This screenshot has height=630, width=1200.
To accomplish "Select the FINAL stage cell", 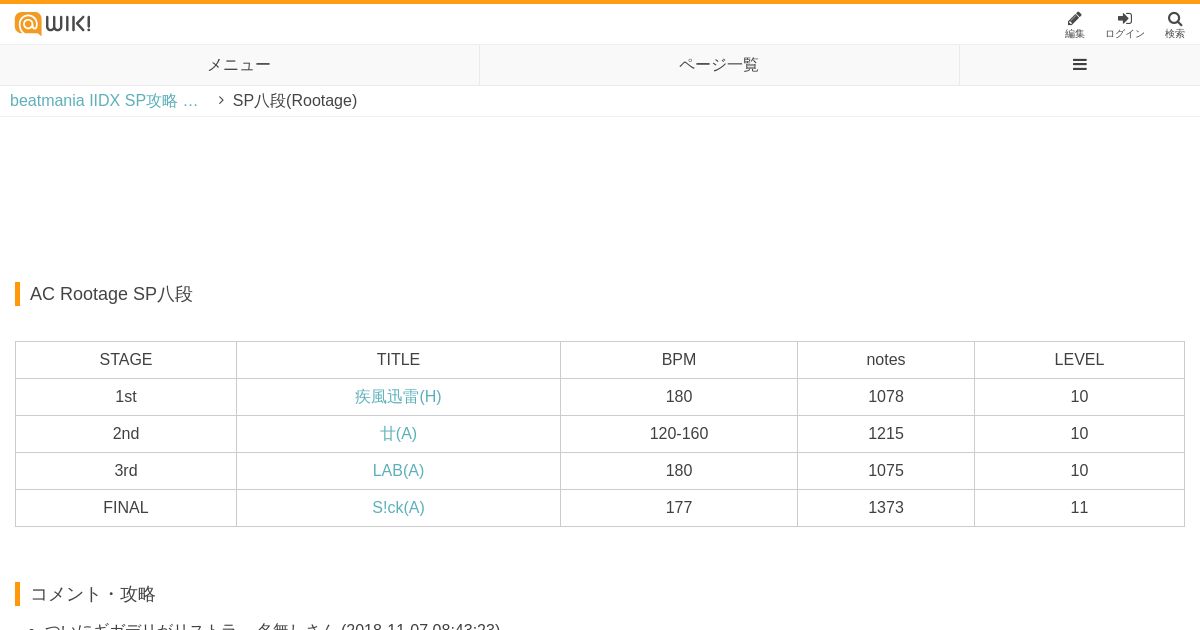I will coord(126,508).
